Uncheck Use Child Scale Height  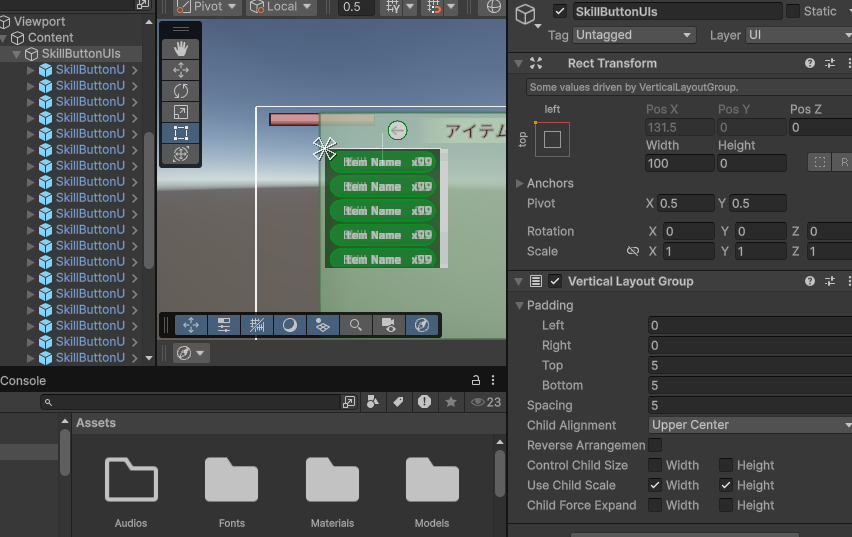coord(726,485)
